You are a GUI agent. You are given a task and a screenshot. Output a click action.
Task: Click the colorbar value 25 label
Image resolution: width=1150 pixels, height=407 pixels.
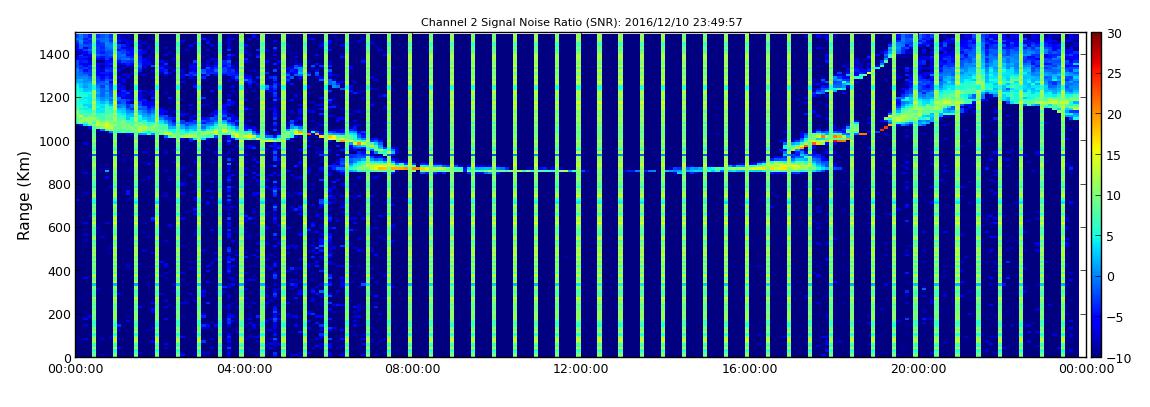coord(1115,73)
